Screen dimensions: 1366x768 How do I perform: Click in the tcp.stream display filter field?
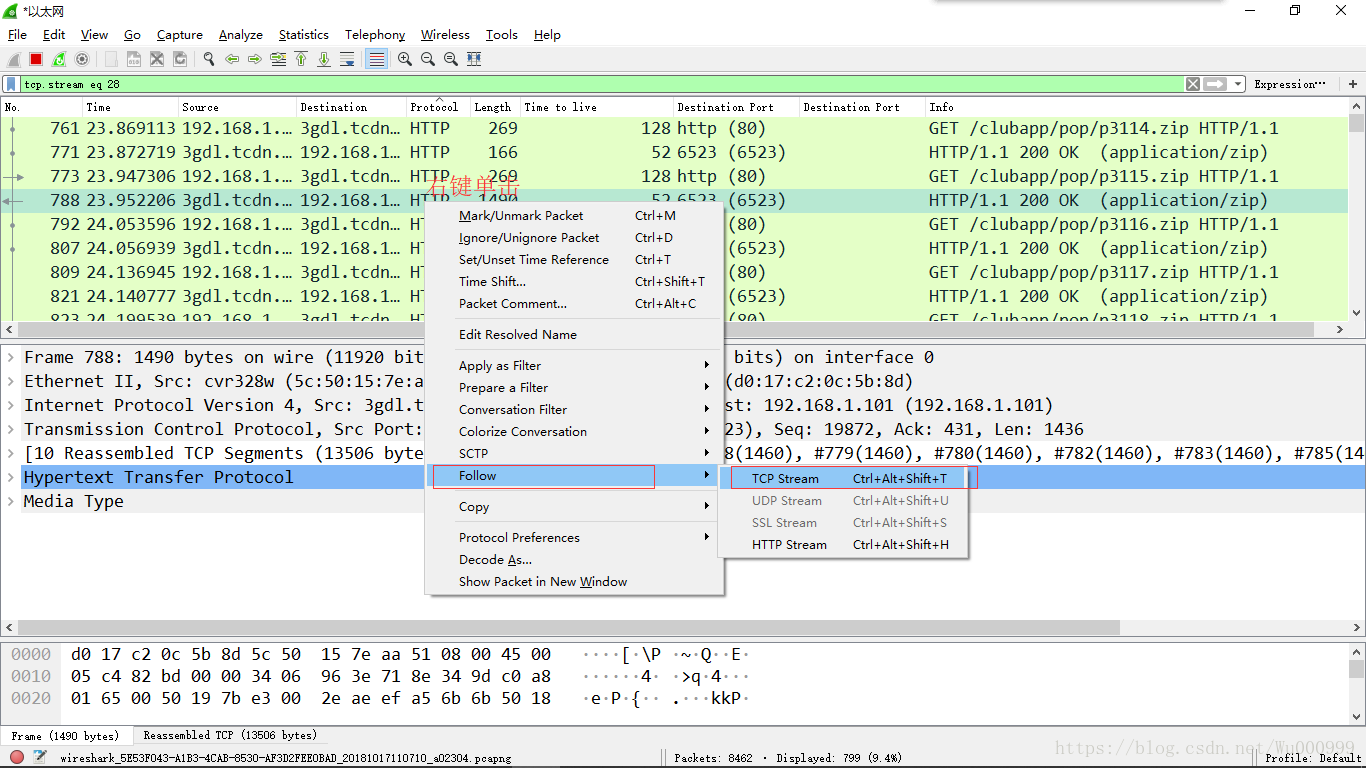[x=600, y=84]
